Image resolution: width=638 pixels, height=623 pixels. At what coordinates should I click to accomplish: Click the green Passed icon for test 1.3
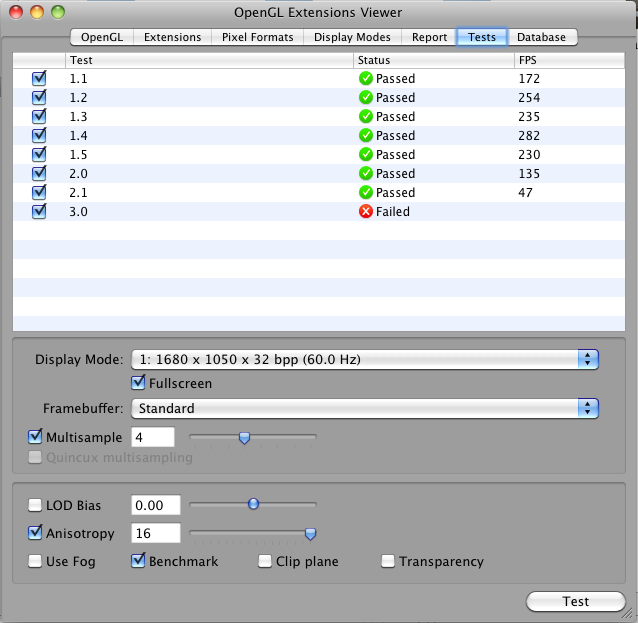point(366,116)
